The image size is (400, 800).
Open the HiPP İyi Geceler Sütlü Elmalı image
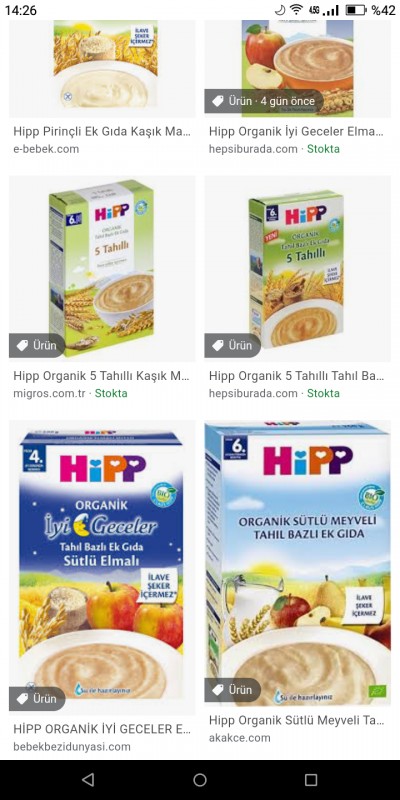[102, 567]
